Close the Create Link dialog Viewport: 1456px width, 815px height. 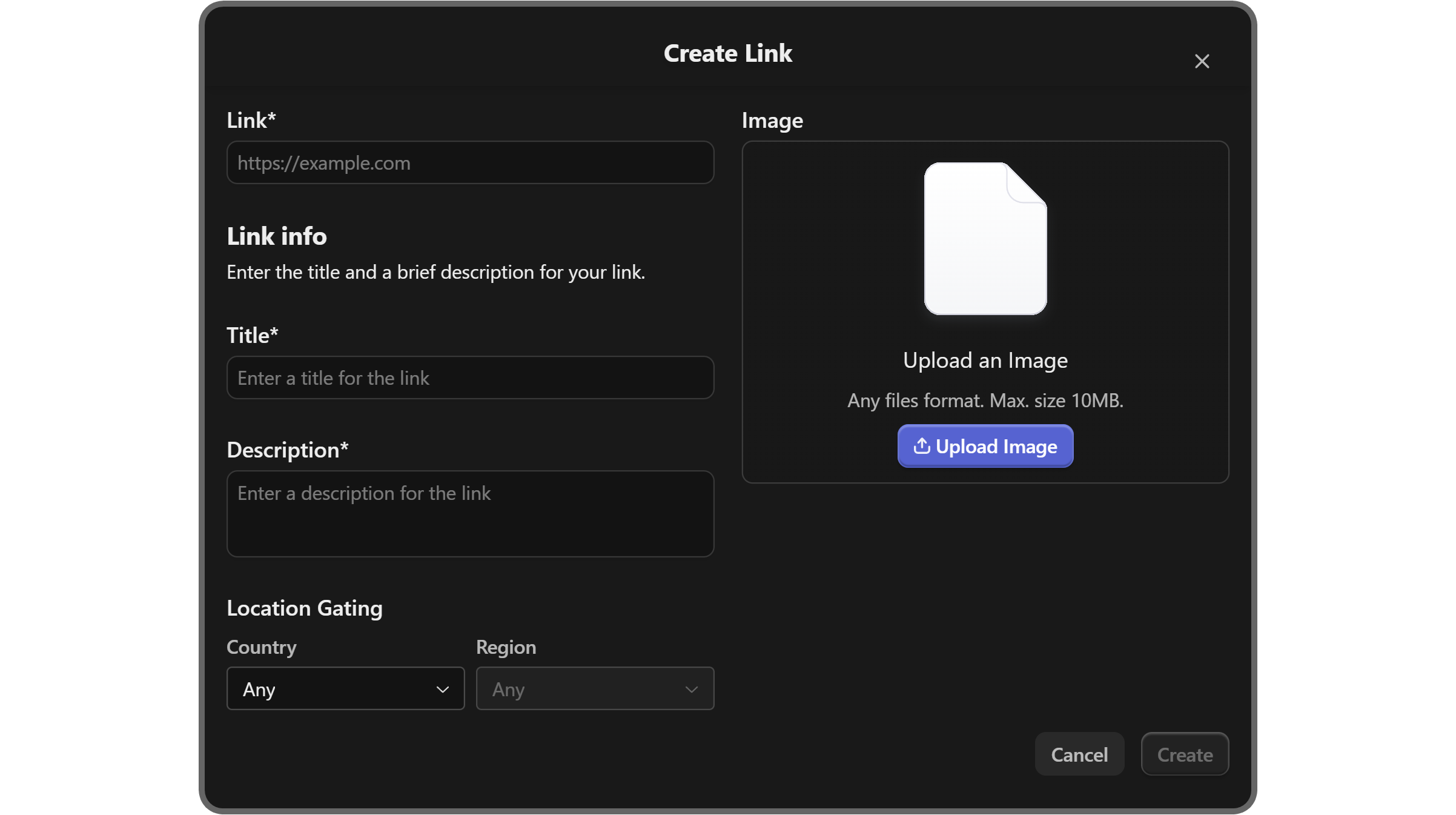point(1202,61)
